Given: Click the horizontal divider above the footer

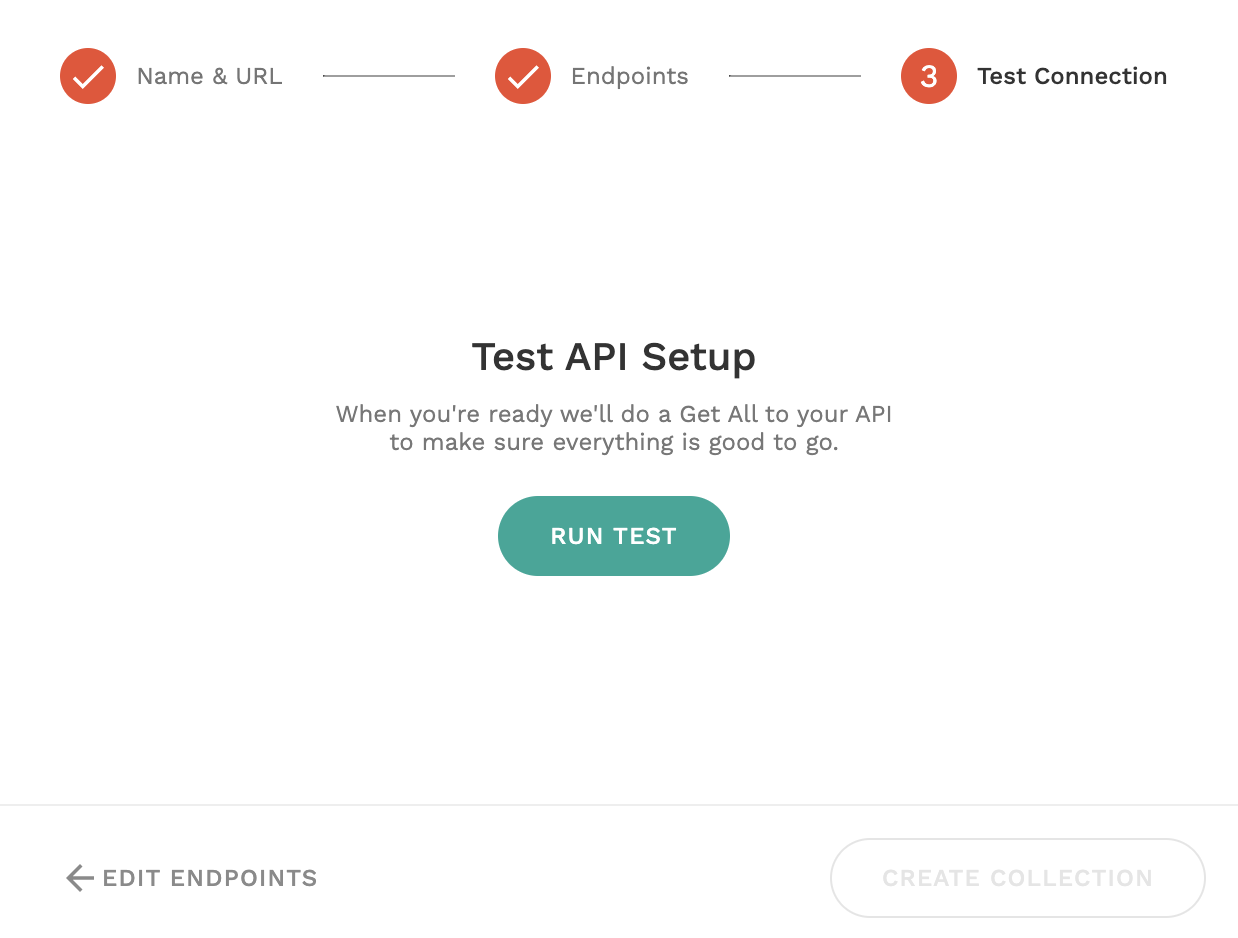Looking at the screenshot, I should (x=619, y=805).
